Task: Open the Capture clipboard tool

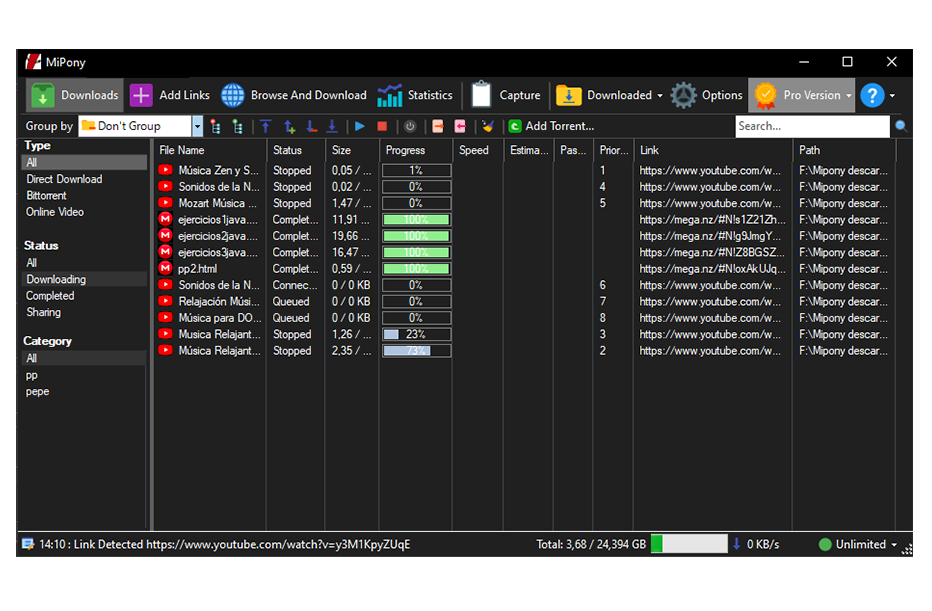Action: click(x=505, y=95)
